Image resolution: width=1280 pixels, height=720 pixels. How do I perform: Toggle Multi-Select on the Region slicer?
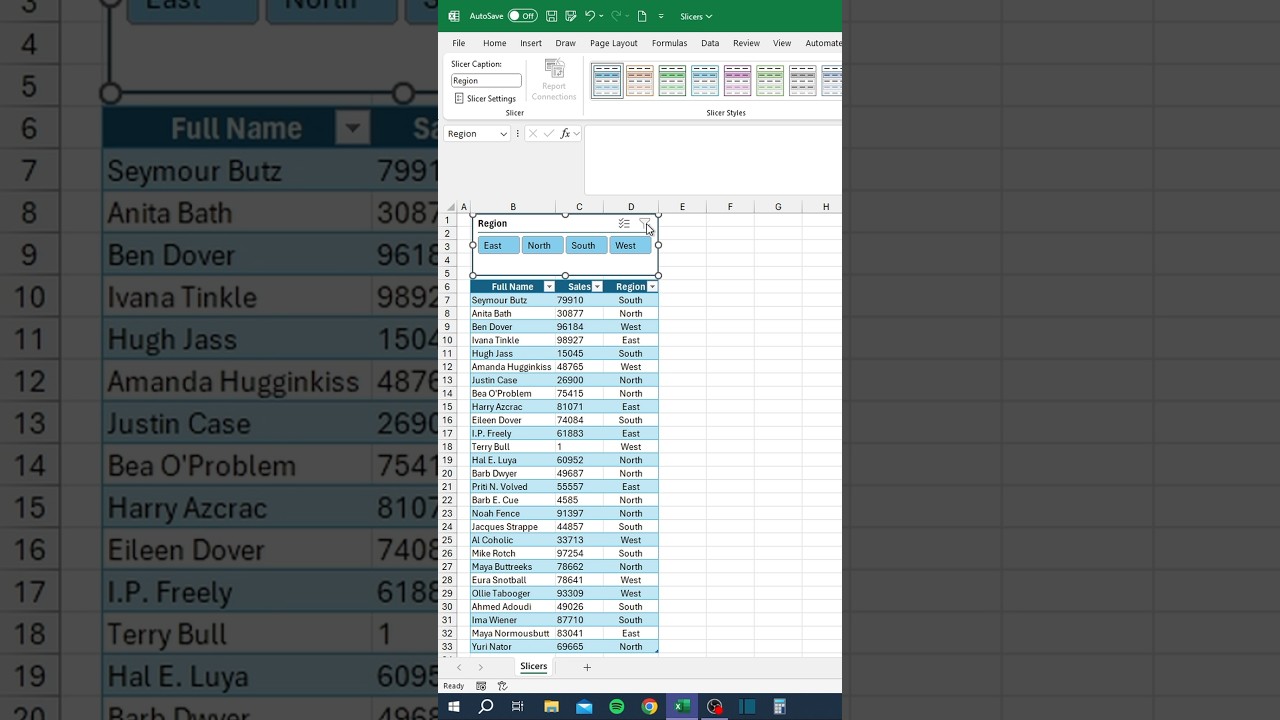click(x=624, y=223)
